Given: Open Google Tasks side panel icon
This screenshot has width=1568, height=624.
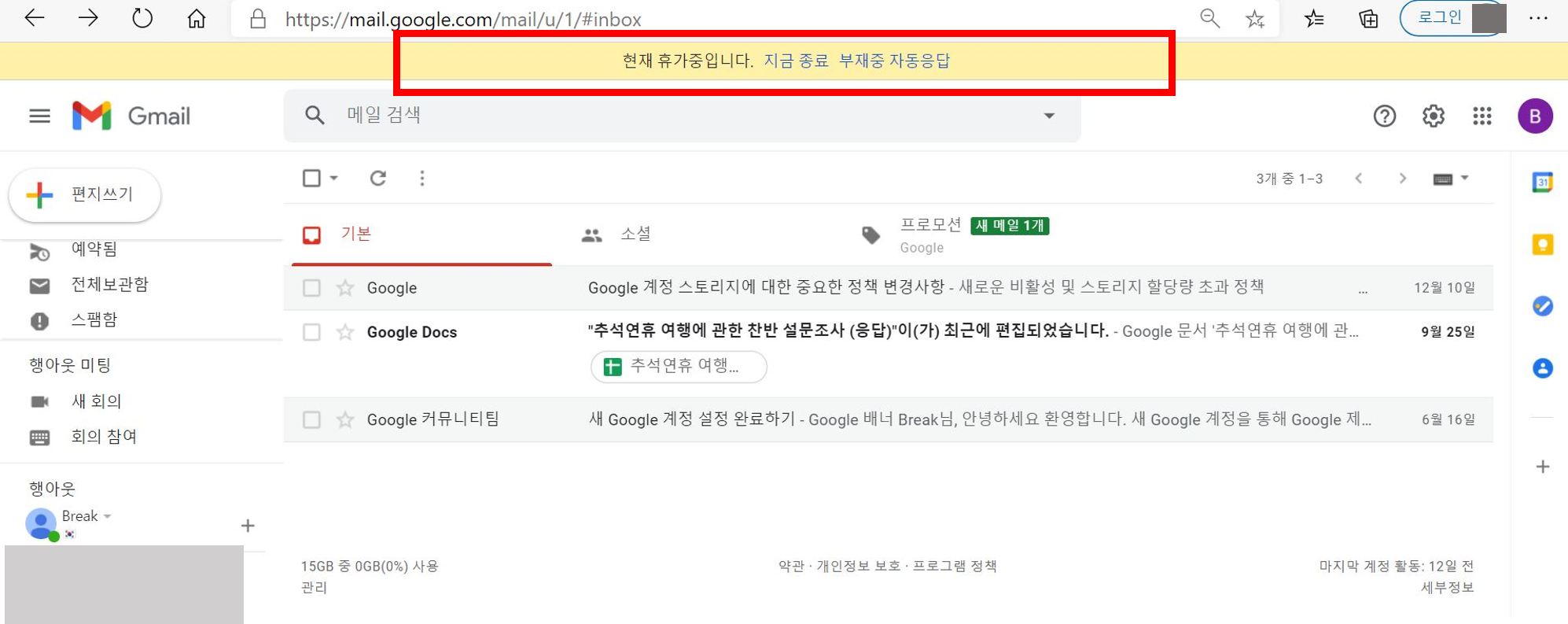Looking at the screenshot, I should click(1542, 306).
